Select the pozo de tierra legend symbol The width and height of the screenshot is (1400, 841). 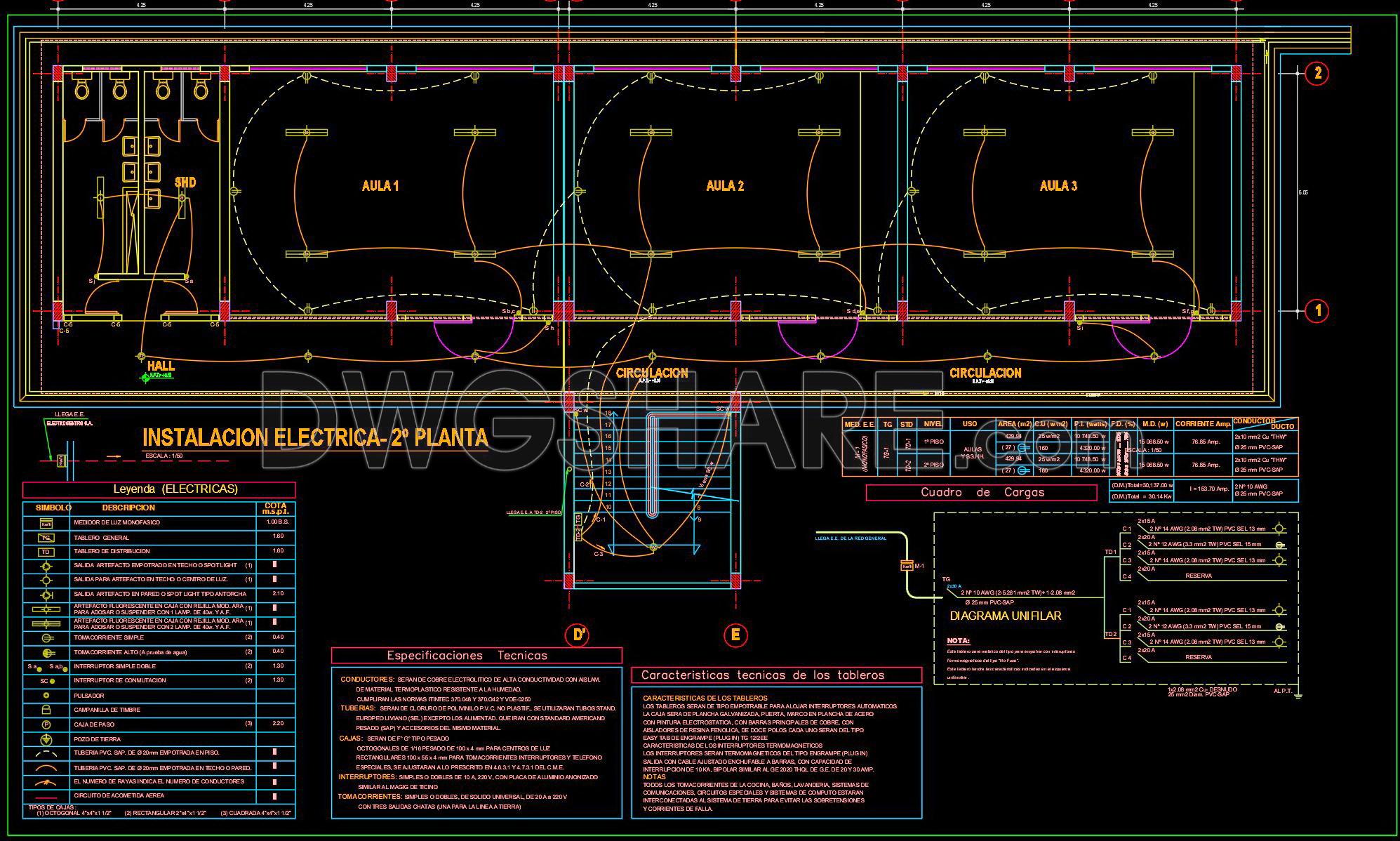coord(46,740)
